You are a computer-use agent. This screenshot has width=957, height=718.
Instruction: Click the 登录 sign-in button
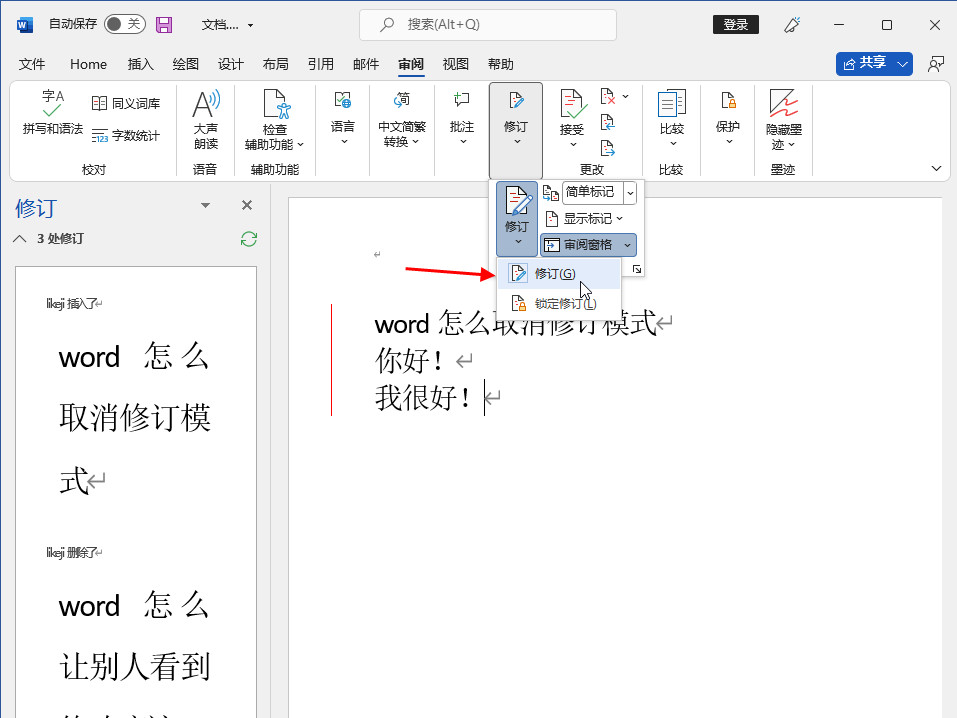pyautogui.click(x=735, y=24)
